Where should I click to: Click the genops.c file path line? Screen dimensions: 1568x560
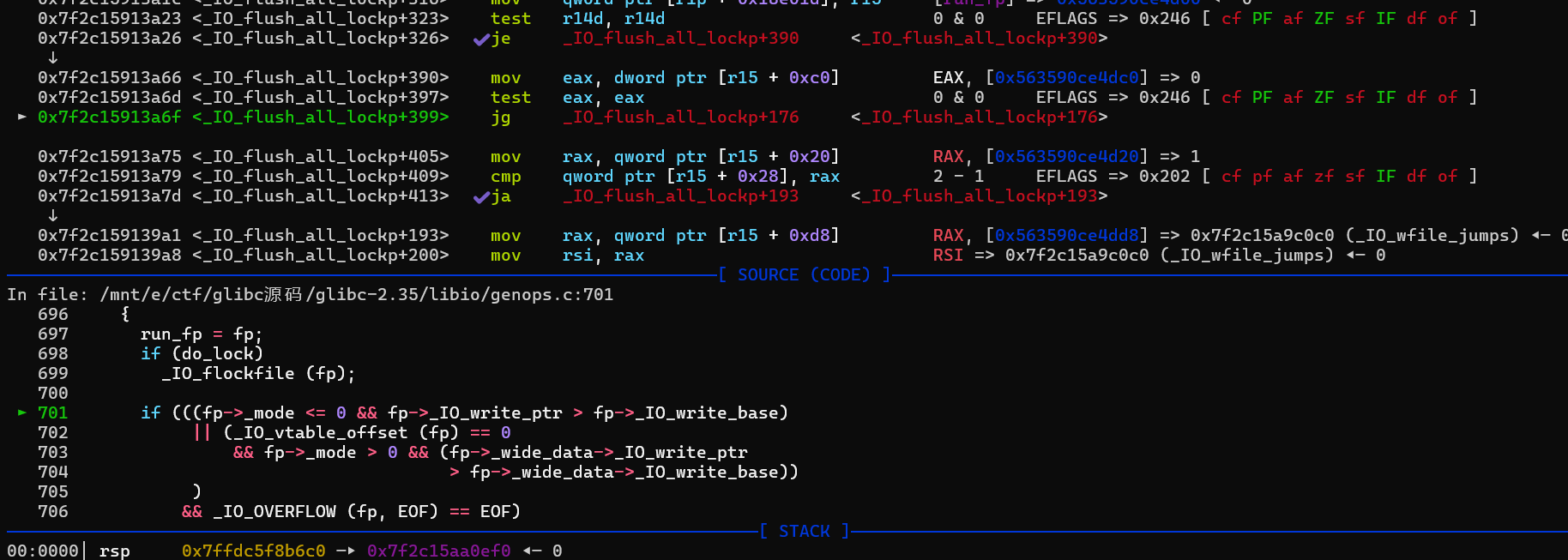coord(356,294)
